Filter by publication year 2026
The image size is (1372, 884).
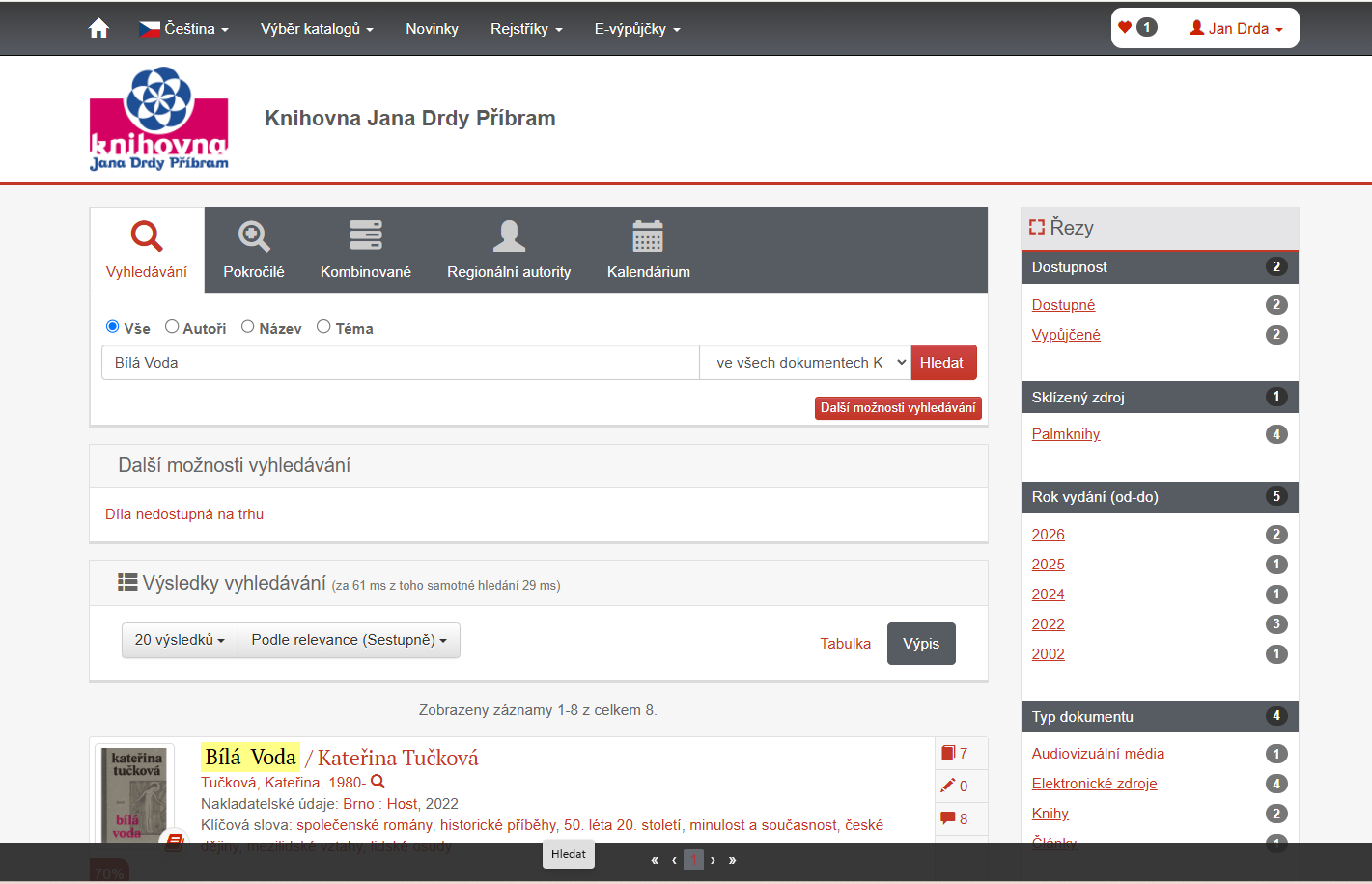click(1048, 535)
